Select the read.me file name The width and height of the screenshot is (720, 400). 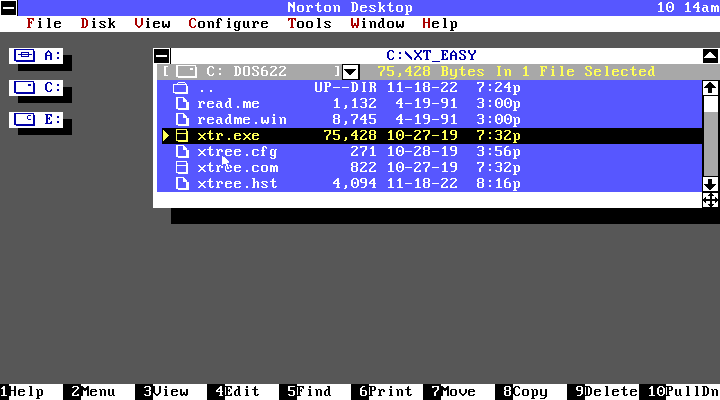click(228, 104)
